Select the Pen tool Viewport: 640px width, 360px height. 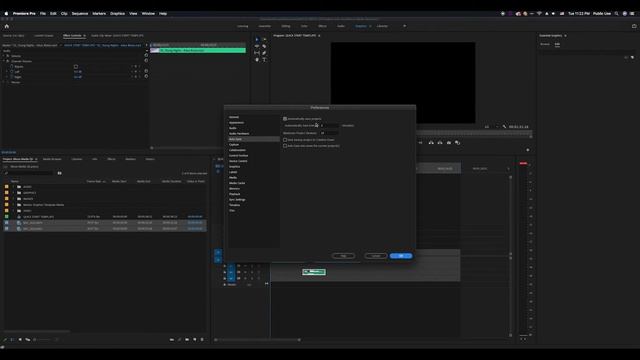pos(264,53)
